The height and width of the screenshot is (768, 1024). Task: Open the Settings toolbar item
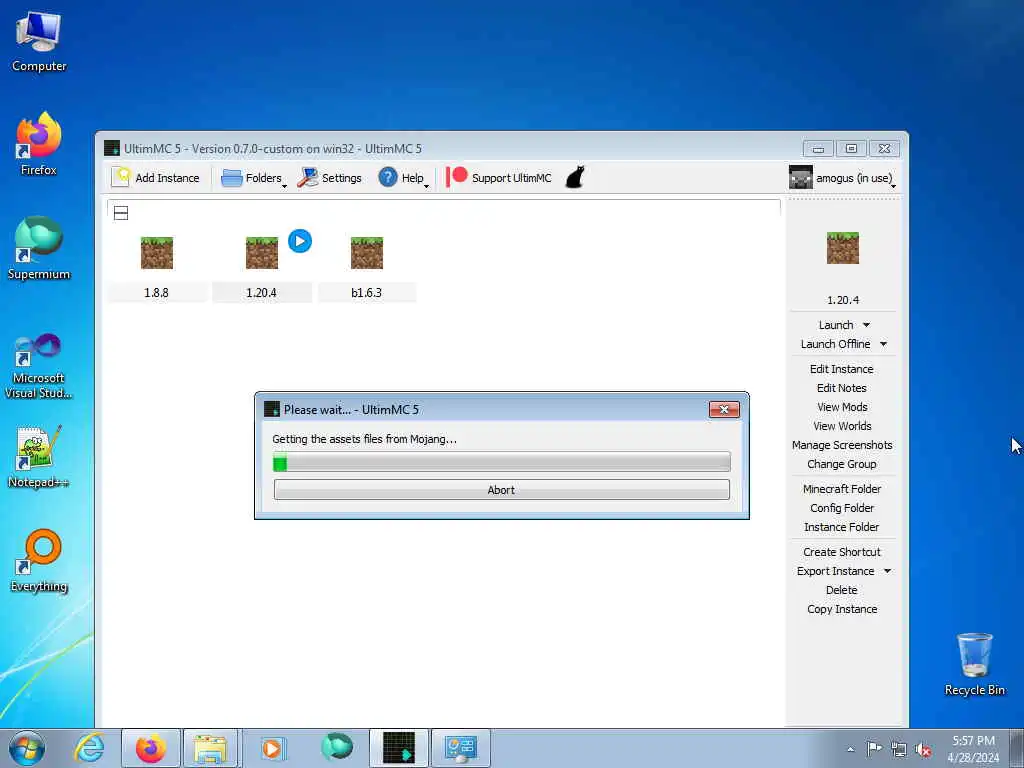[330, 178]
